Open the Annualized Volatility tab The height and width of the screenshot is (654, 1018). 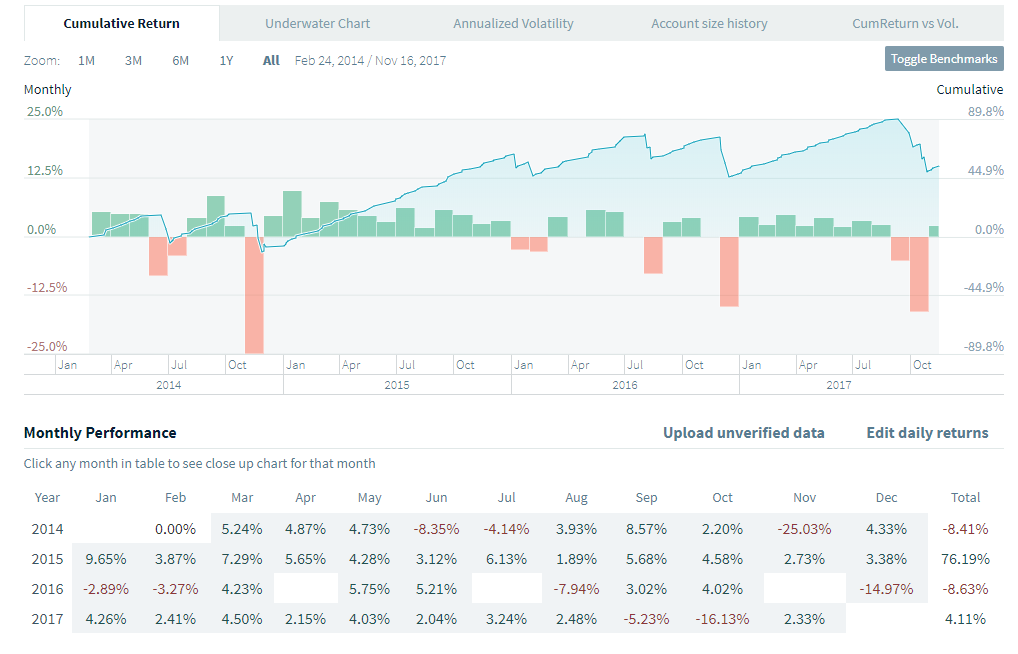pyautogui.click(x=513, y=23)
